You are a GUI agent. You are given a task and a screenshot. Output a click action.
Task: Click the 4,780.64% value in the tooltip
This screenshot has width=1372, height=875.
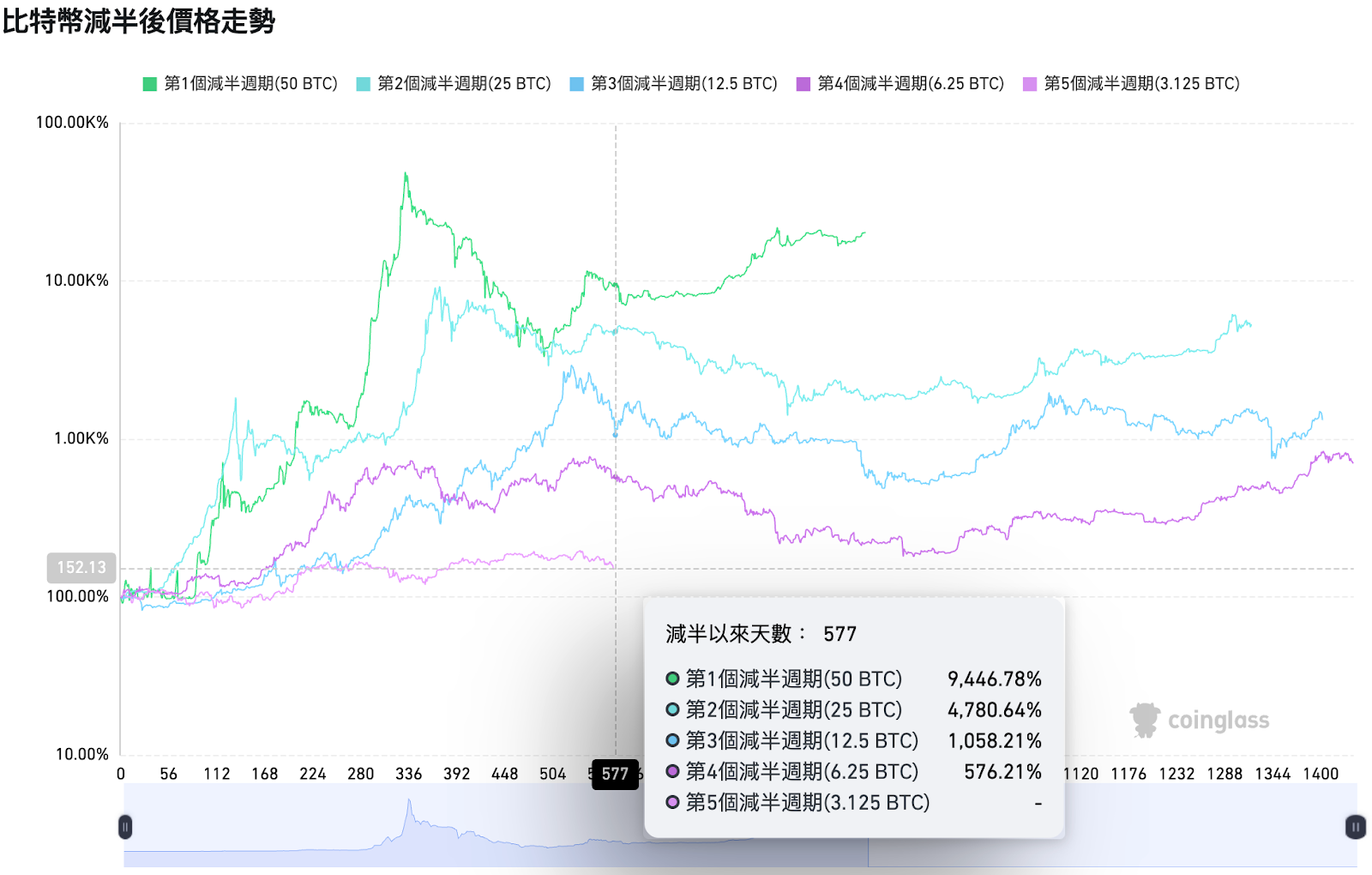[995, 710]
